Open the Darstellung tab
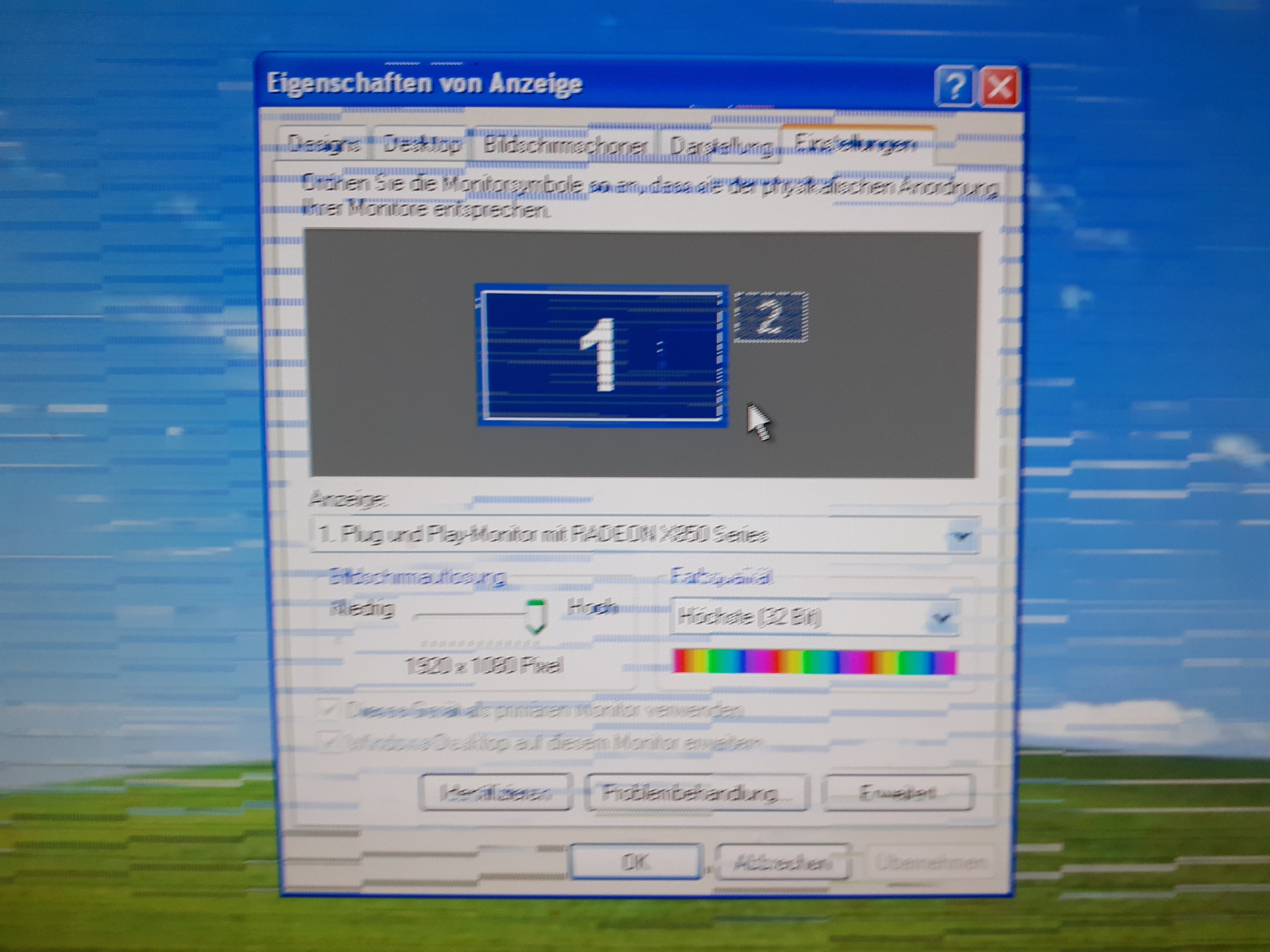Viewport: 1270px width, 952px height. coord(720,146)
